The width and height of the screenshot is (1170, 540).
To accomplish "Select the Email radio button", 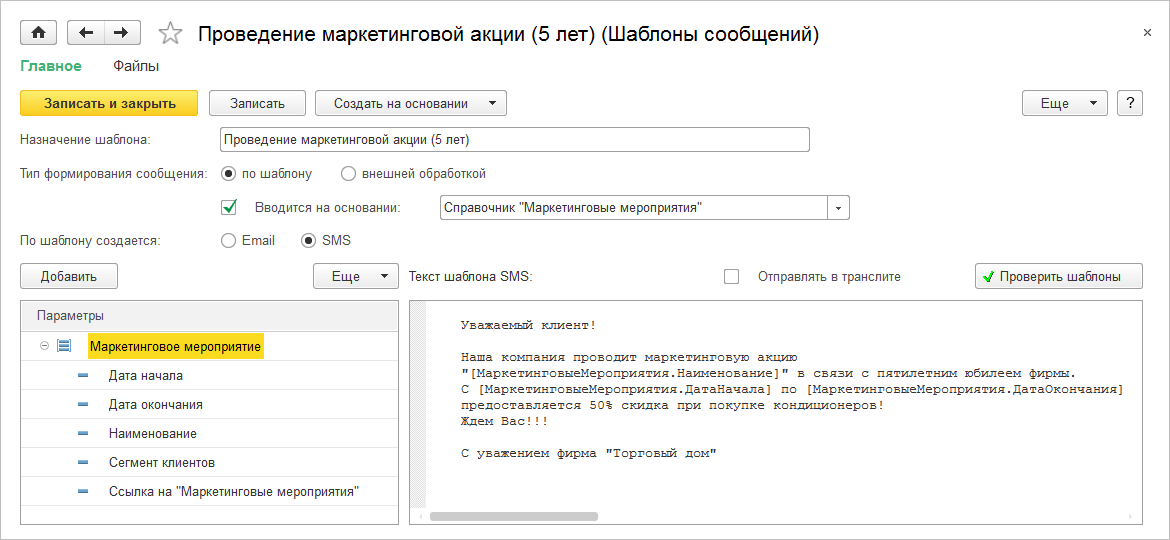I will pyautogui.click(x=229, y=241).
